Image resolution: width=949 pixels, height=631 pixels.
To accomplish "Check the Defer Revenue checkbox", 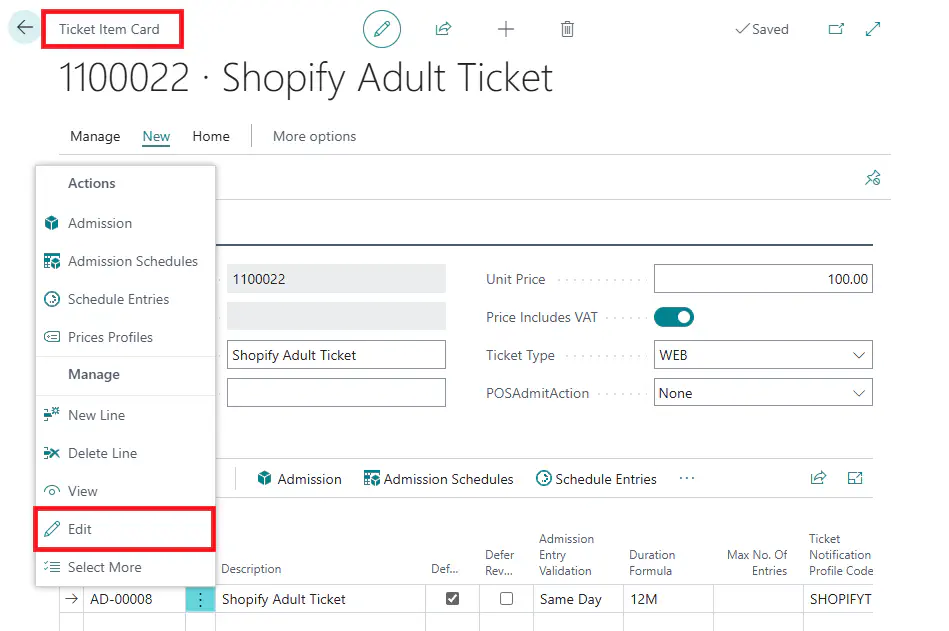I will [x=506, y=599].
